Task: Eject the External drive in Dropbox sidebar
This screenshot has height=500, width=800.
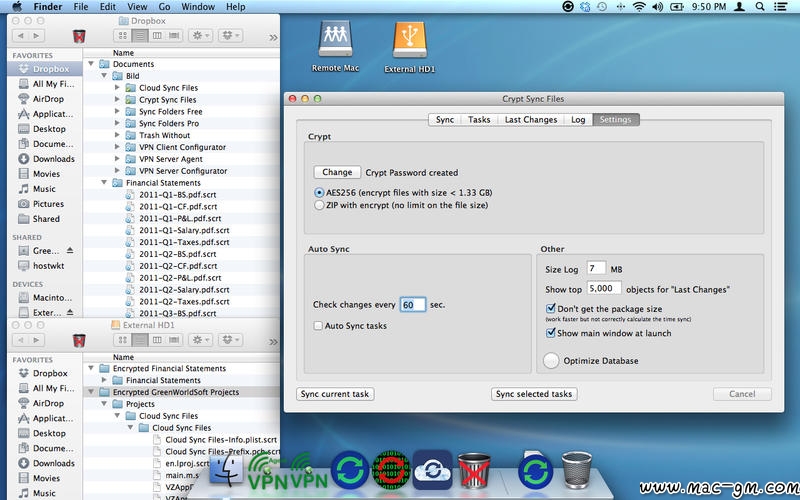Action: (70, 312)
